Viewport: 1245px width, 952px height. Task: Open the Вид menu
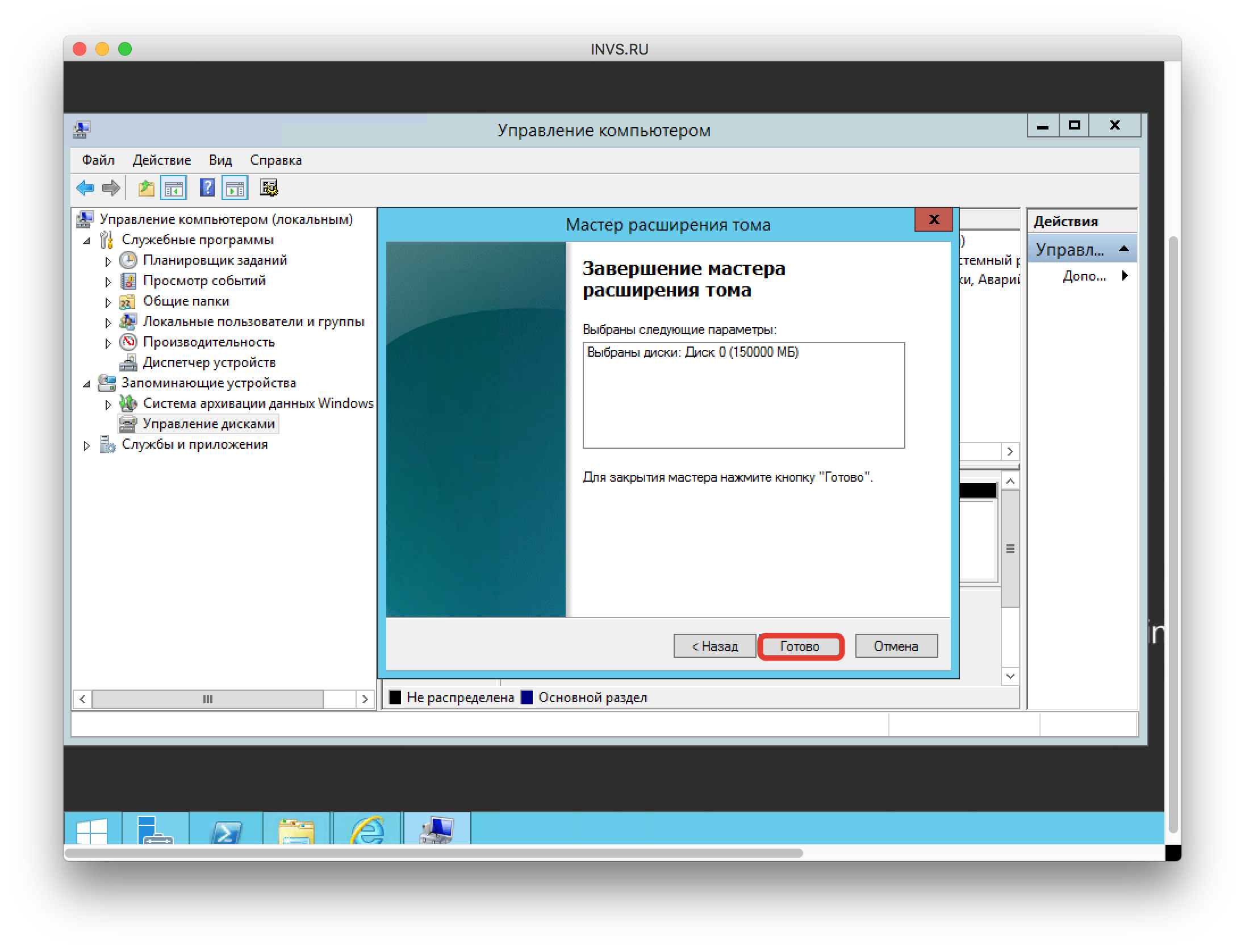[x=220, y=160]
